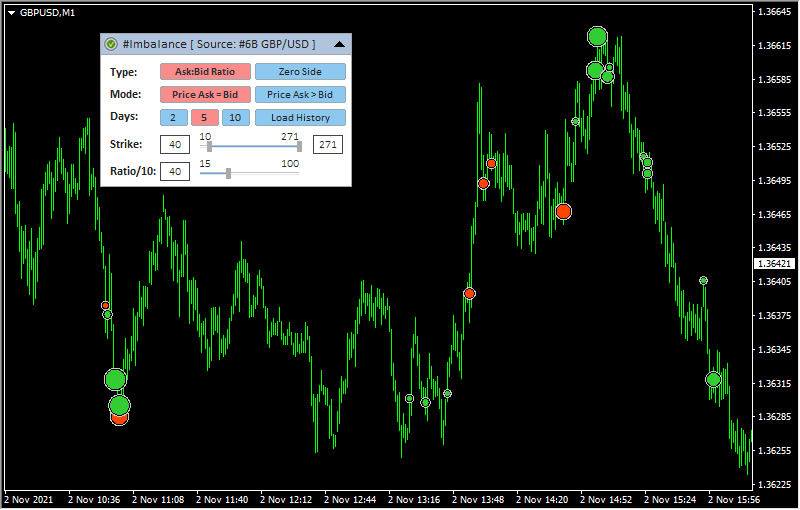Click the right handle of Strike slider
Viewport: 800px width, 510px height.
click(x=299, y=146)
